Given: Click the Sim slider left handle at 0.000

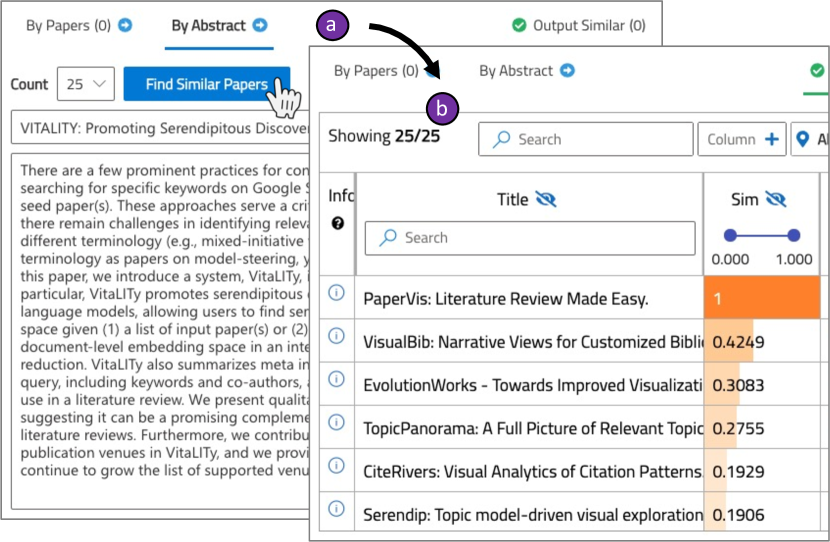Looking at the screenshot, I should [x=730, y=236].
